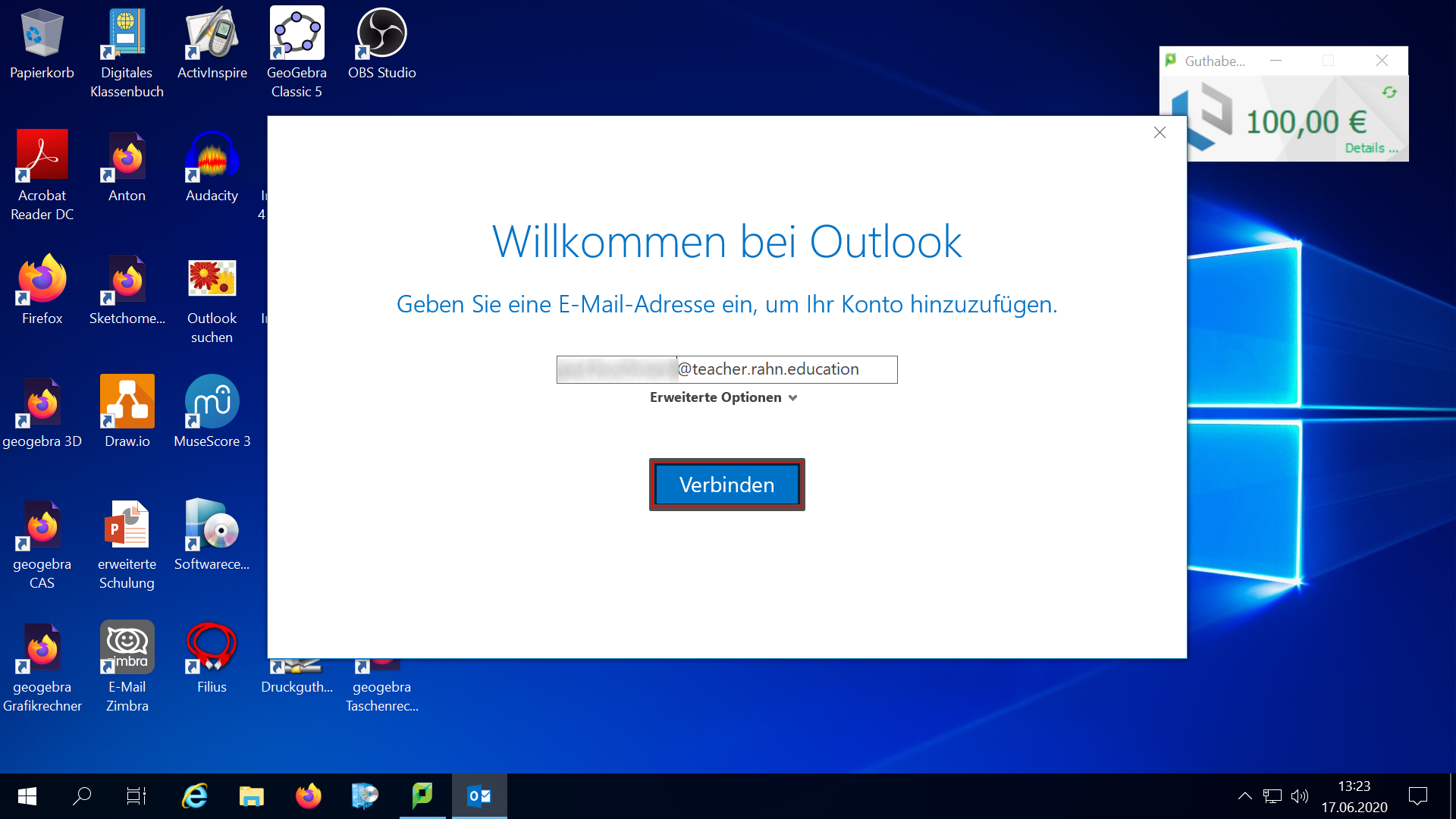
Task: Open Draw.io
Action: 126,402
